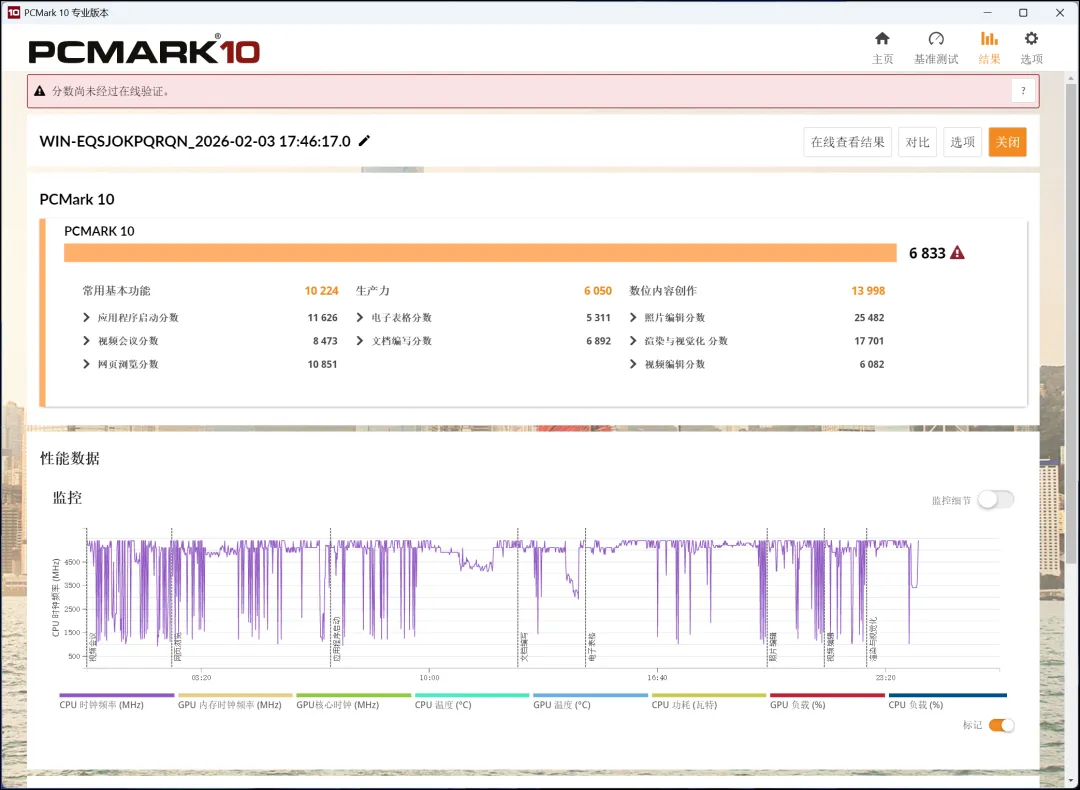Viewport: 1080px width, 790px height.
Task: Click the pencil icon to rename result
Action: coord(364,141)
